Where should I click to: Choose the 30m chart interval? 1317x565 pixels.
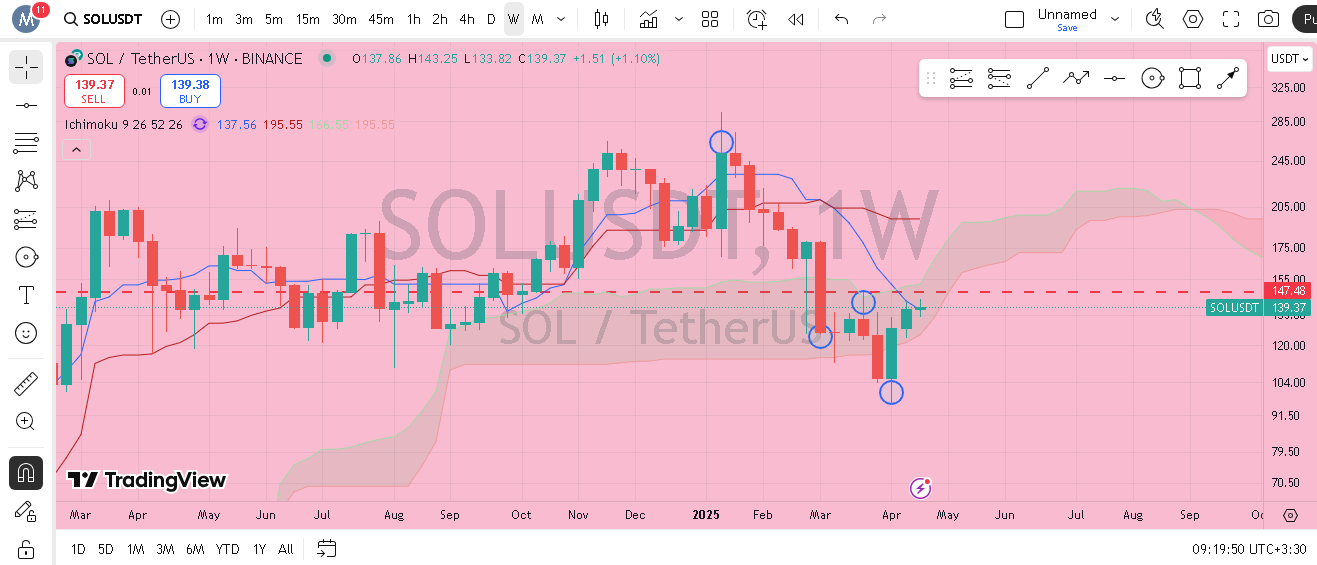click(x=344, y=19)
